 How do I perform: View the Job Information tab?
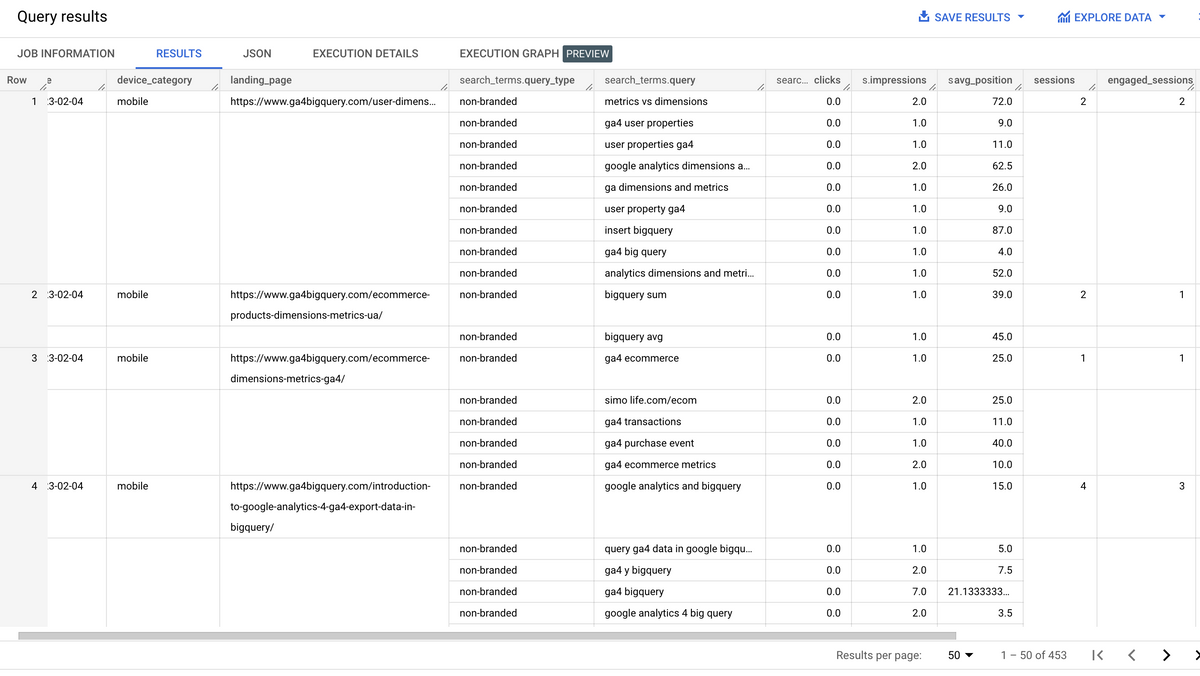66,53
